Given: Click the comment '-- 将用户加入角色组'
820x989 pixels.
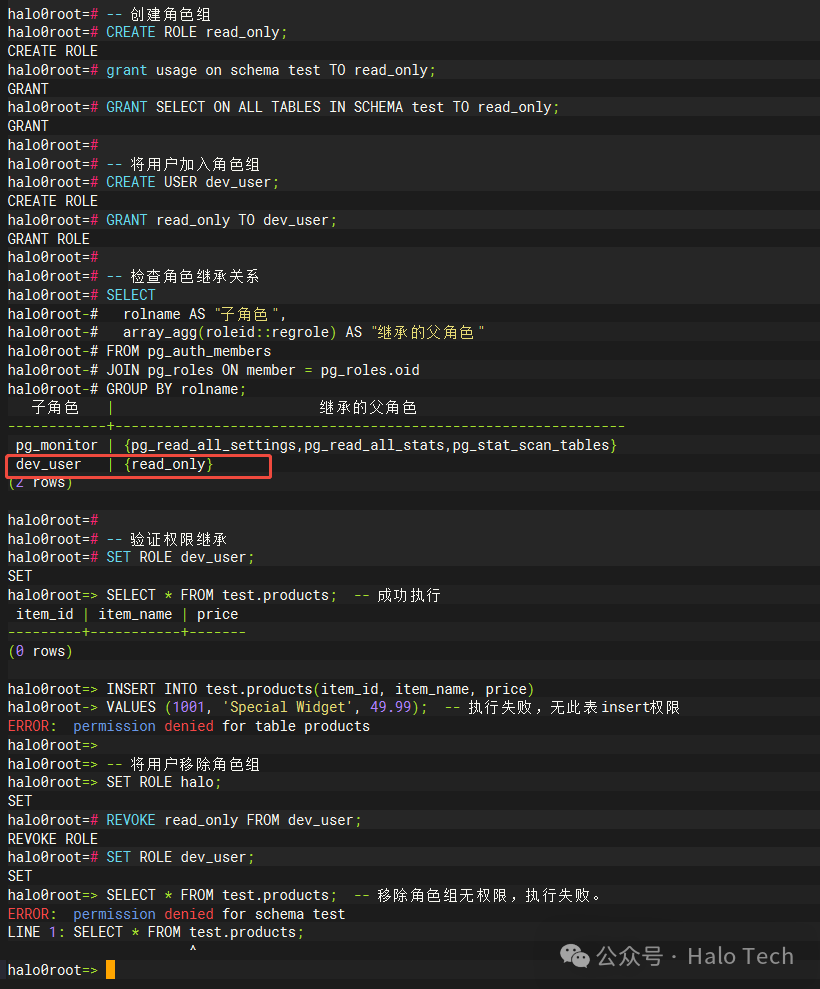Looking at the screenshot, I should point(183,164).
